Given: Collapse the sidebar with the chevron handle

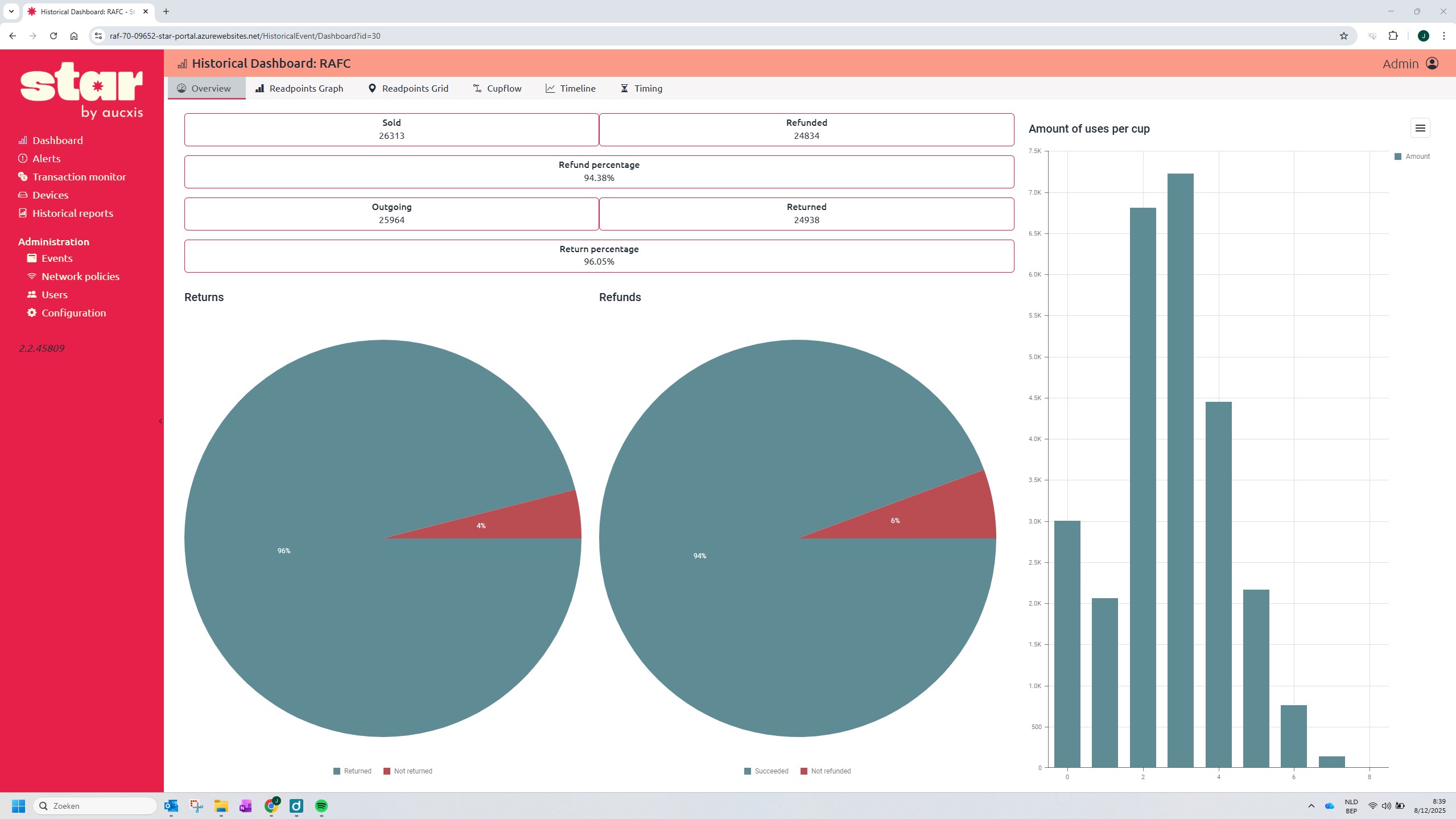Looking at the screenshot, I should pos(160,421).
